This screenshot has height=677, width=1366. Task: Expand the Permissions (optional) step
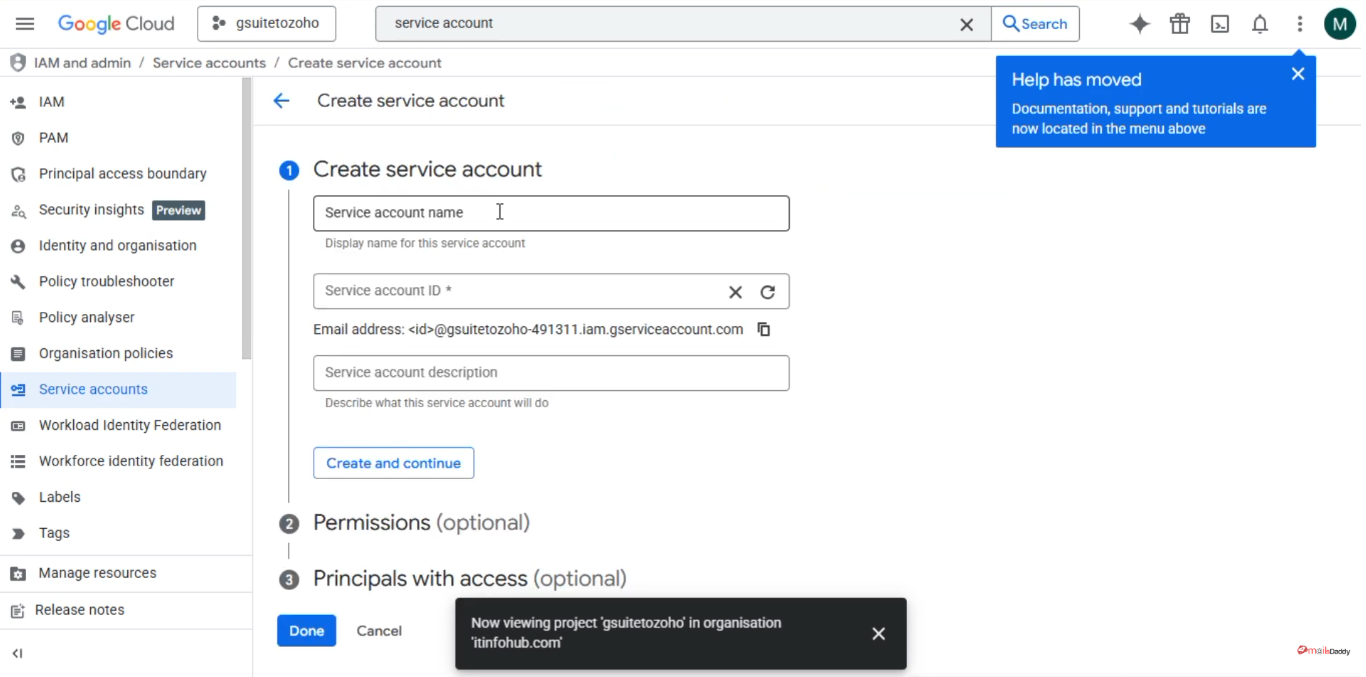421,523
